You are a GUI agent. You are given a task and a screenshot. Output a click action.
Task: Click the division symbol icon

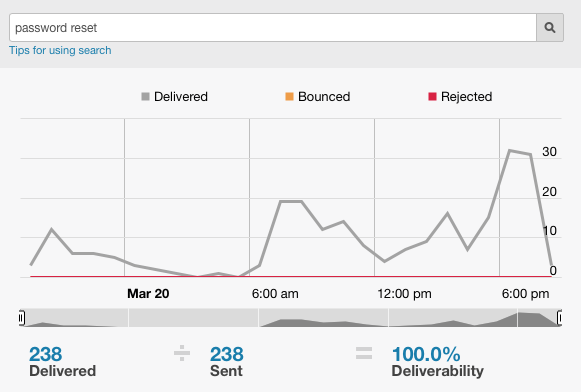[x=182, y=353]
